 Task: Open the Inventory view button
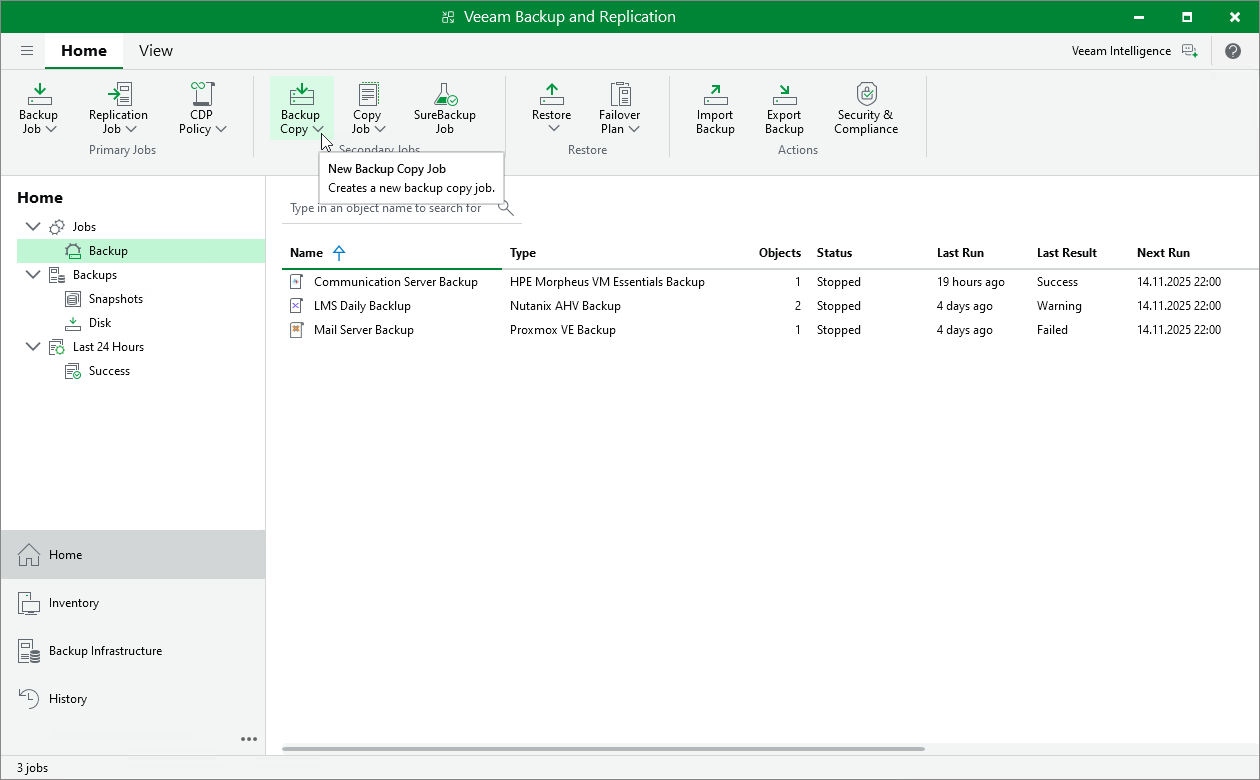coord(133,603)
